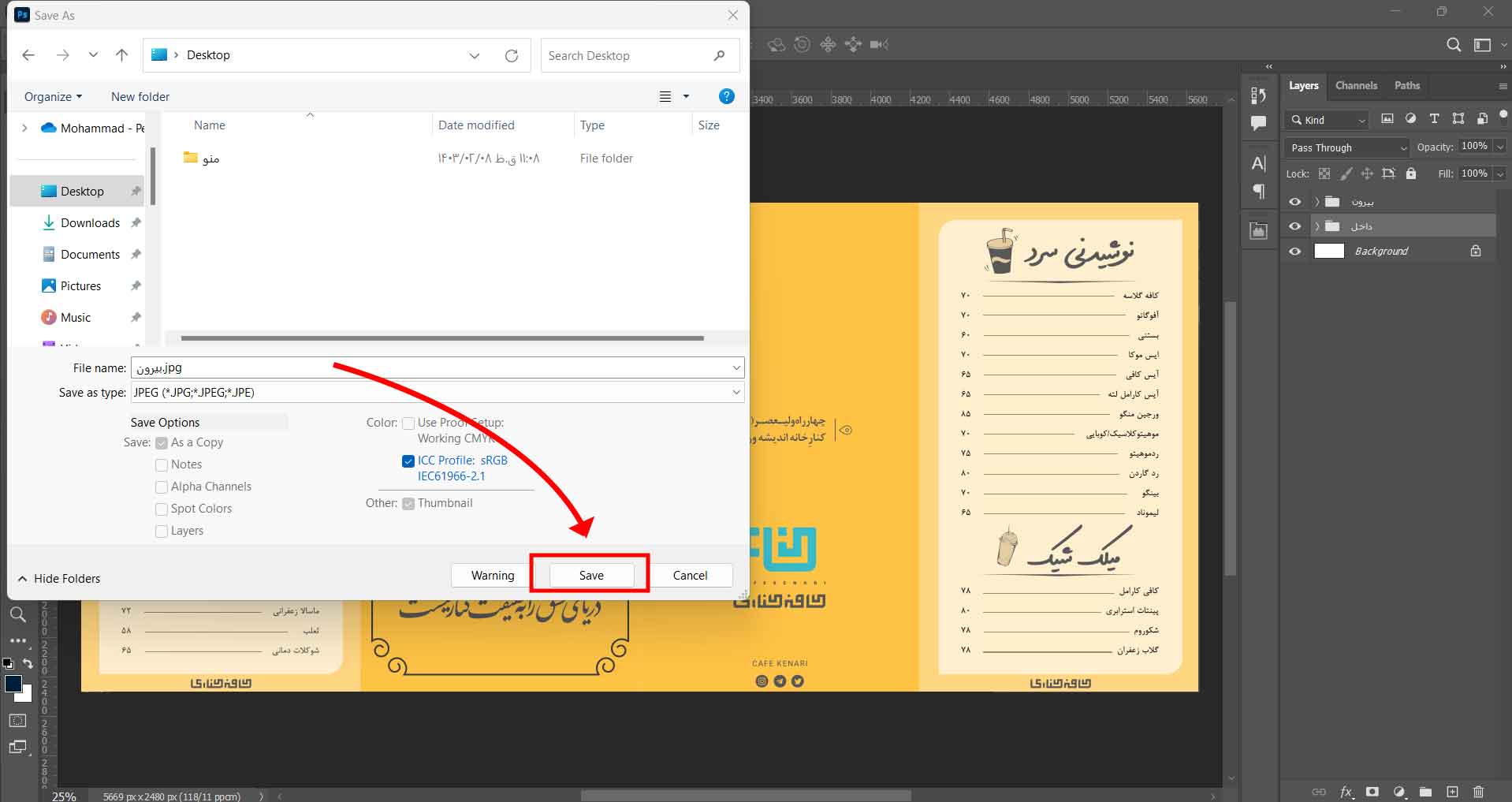Uncheck the ICC Profile sRGB checkbox

pos(408,461)
